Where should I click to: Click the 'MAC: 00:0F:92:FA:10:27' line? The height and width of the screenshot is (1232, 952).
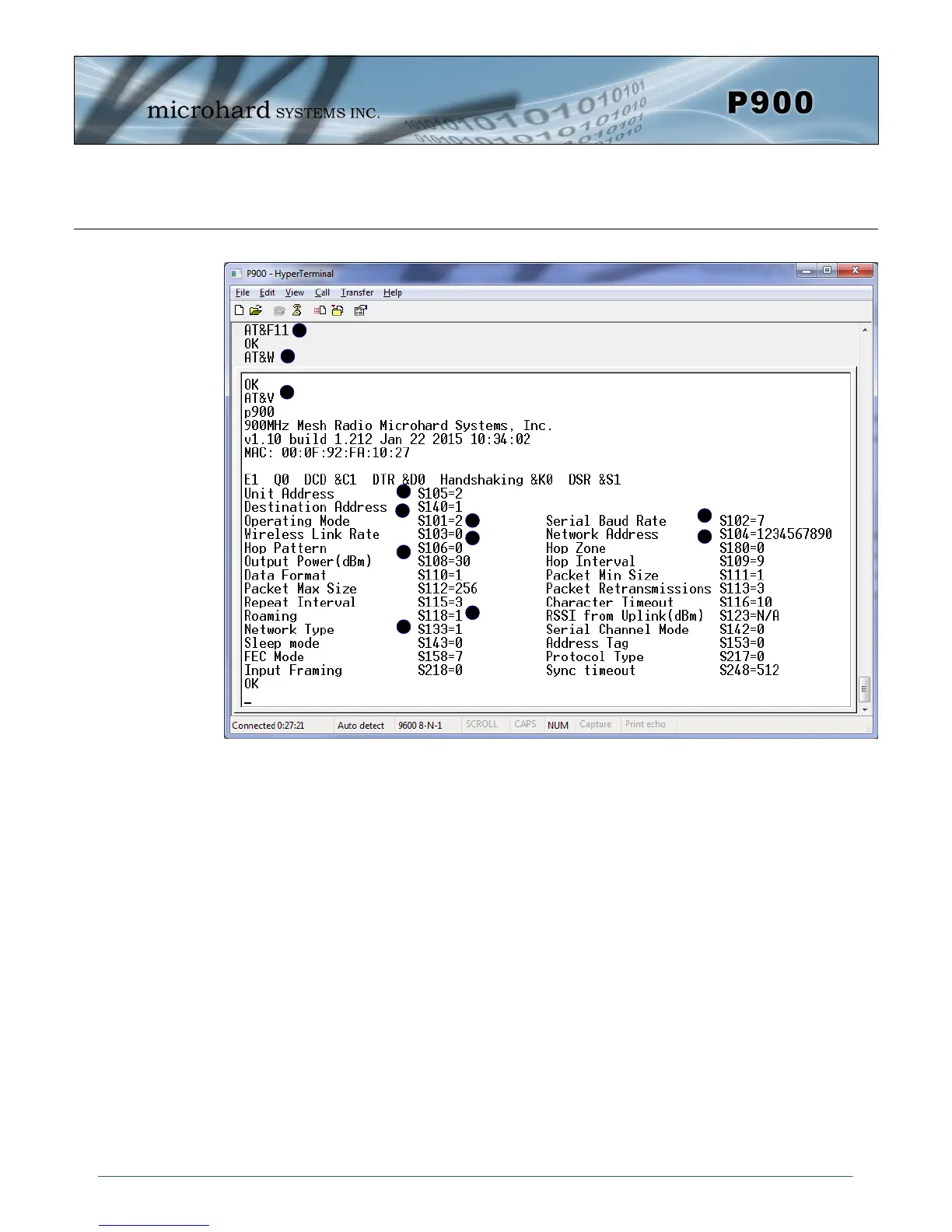327,453
